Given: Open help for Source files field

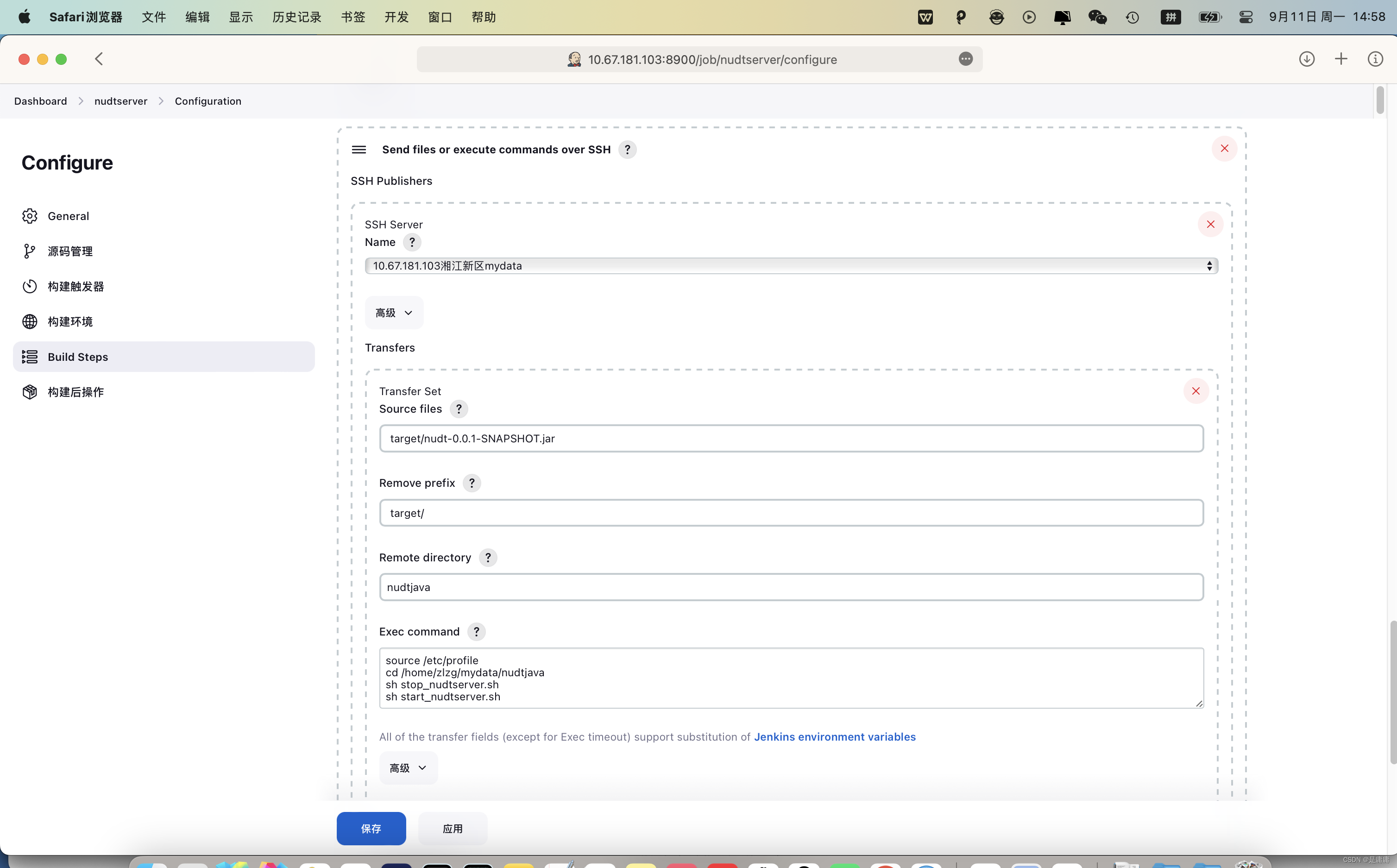Looking at the screenshot, I should [x=459, y=409].
